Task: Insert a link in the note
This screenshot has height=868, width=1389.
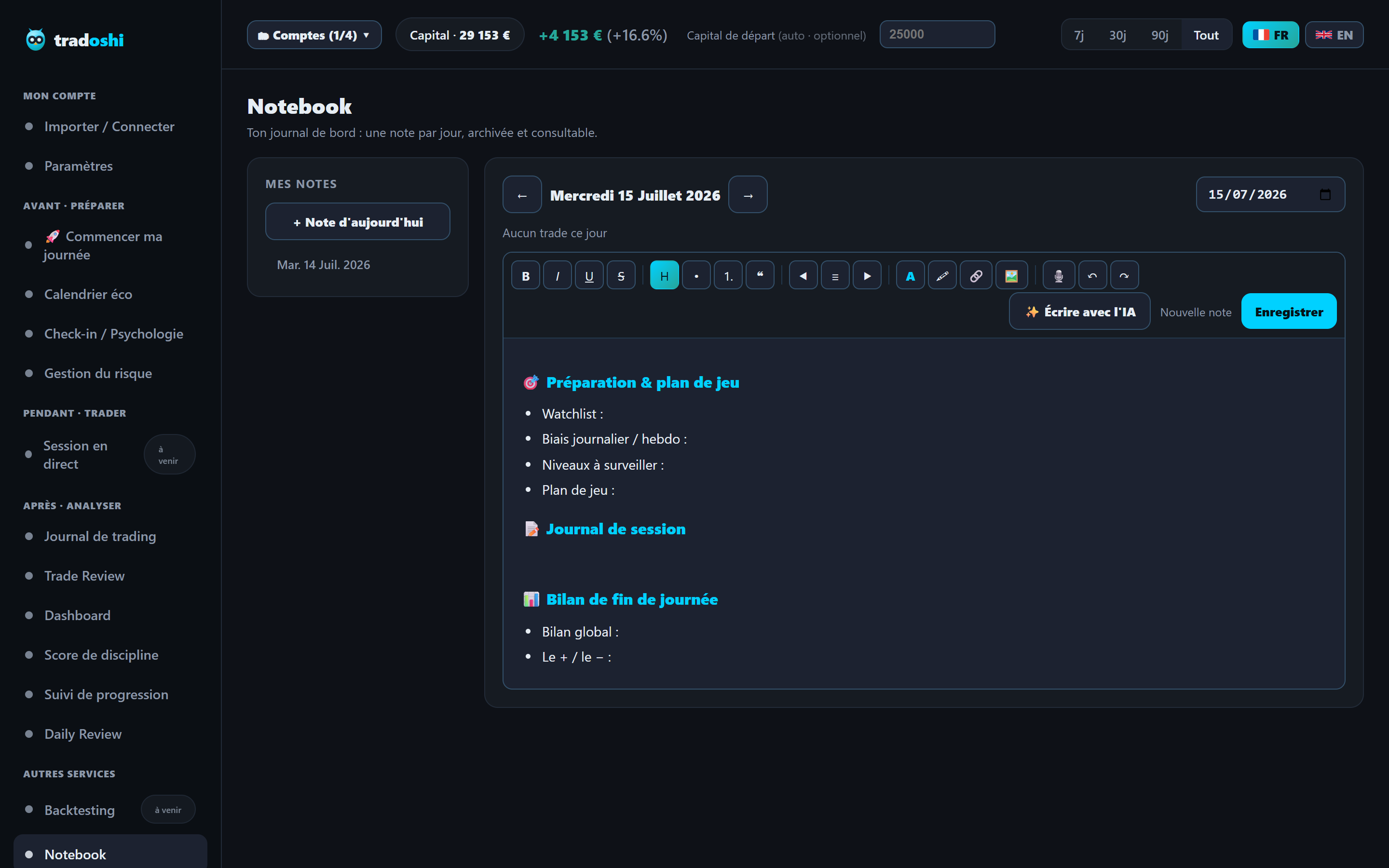Action: (x=976, y=275)
